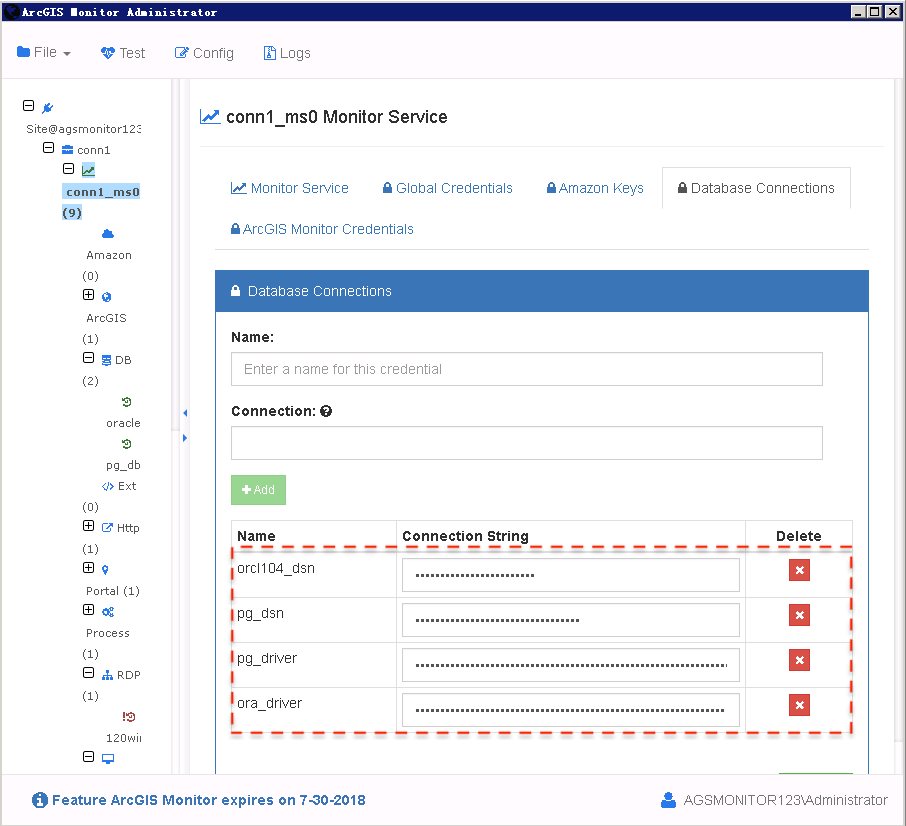Click the DB database icon

click(x=106, y=360)
